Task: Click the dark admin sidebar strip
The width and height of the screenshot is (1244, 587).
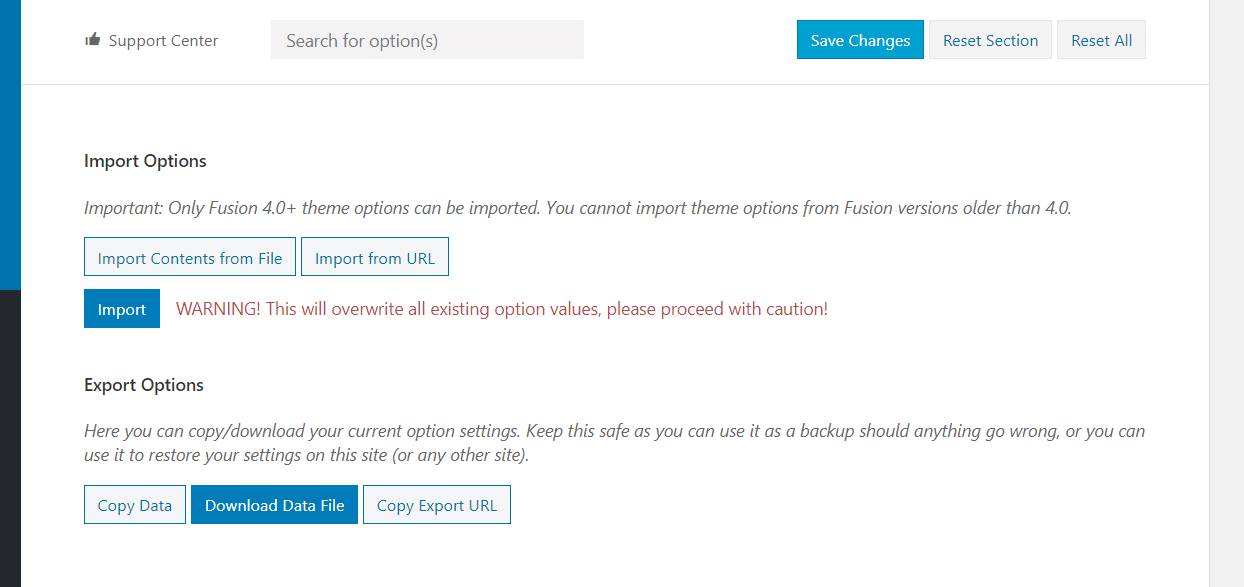Action: pos(10,438)
